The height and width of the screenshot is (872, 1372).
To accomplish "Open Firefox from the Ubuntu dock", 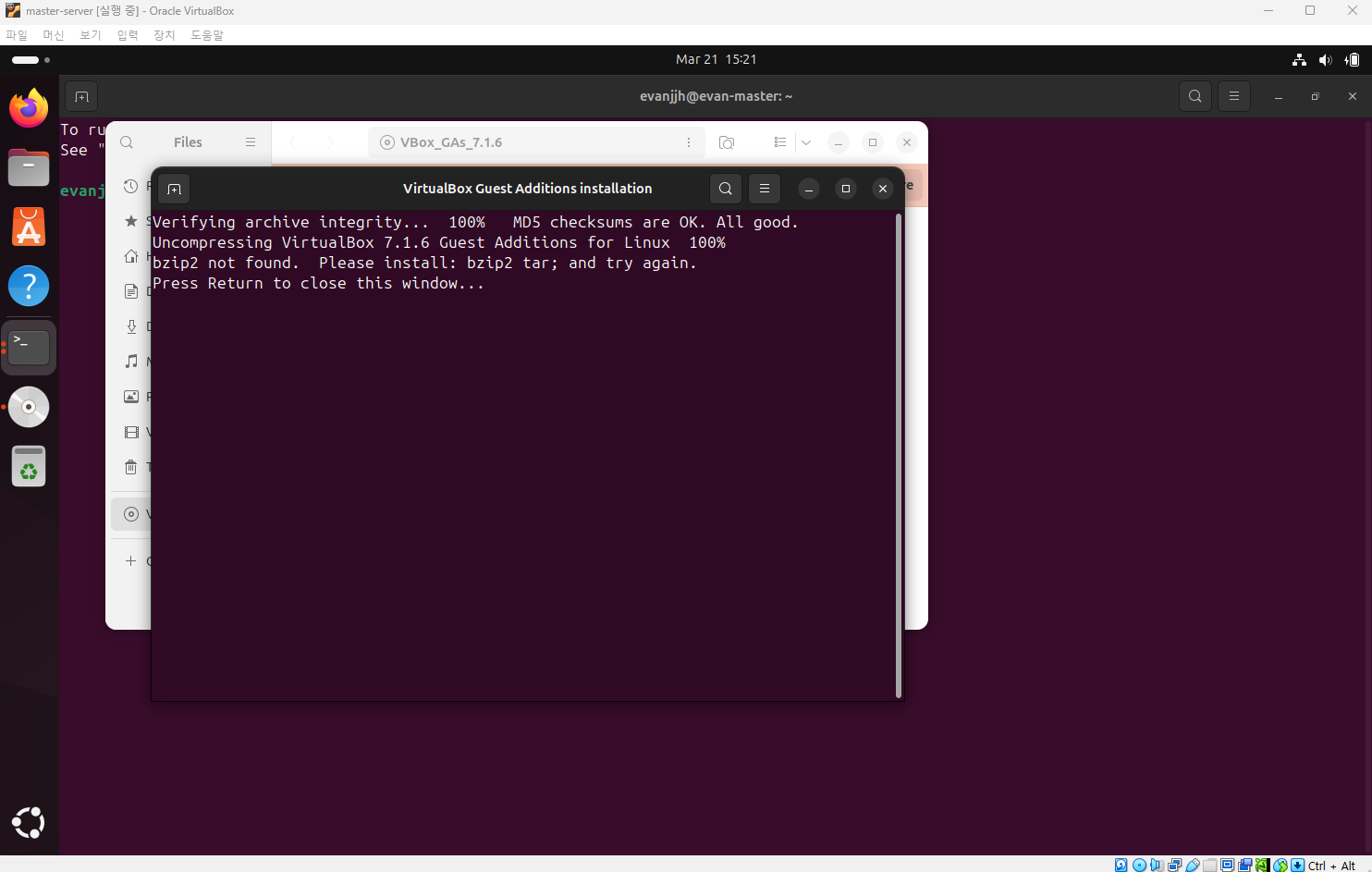I will pyautogui.click(x=29, y=108).
